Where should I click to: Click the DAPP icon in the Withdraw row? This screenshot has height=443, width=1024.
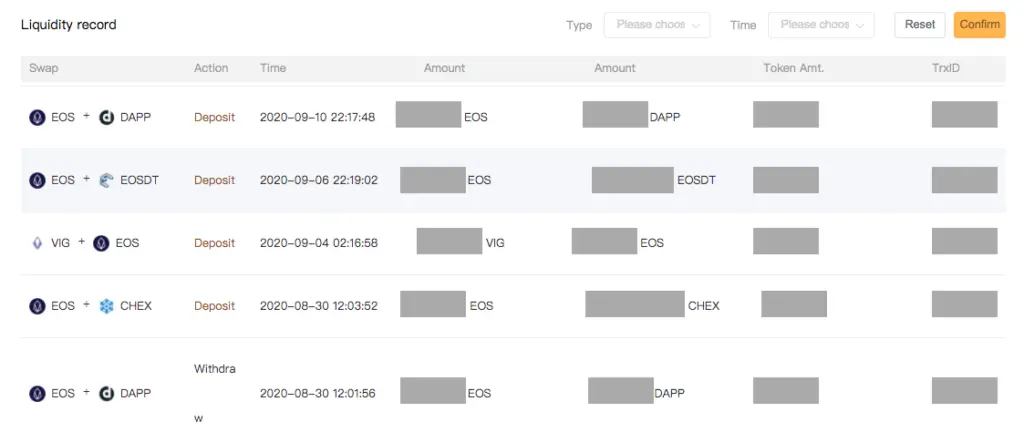(106, 393)
